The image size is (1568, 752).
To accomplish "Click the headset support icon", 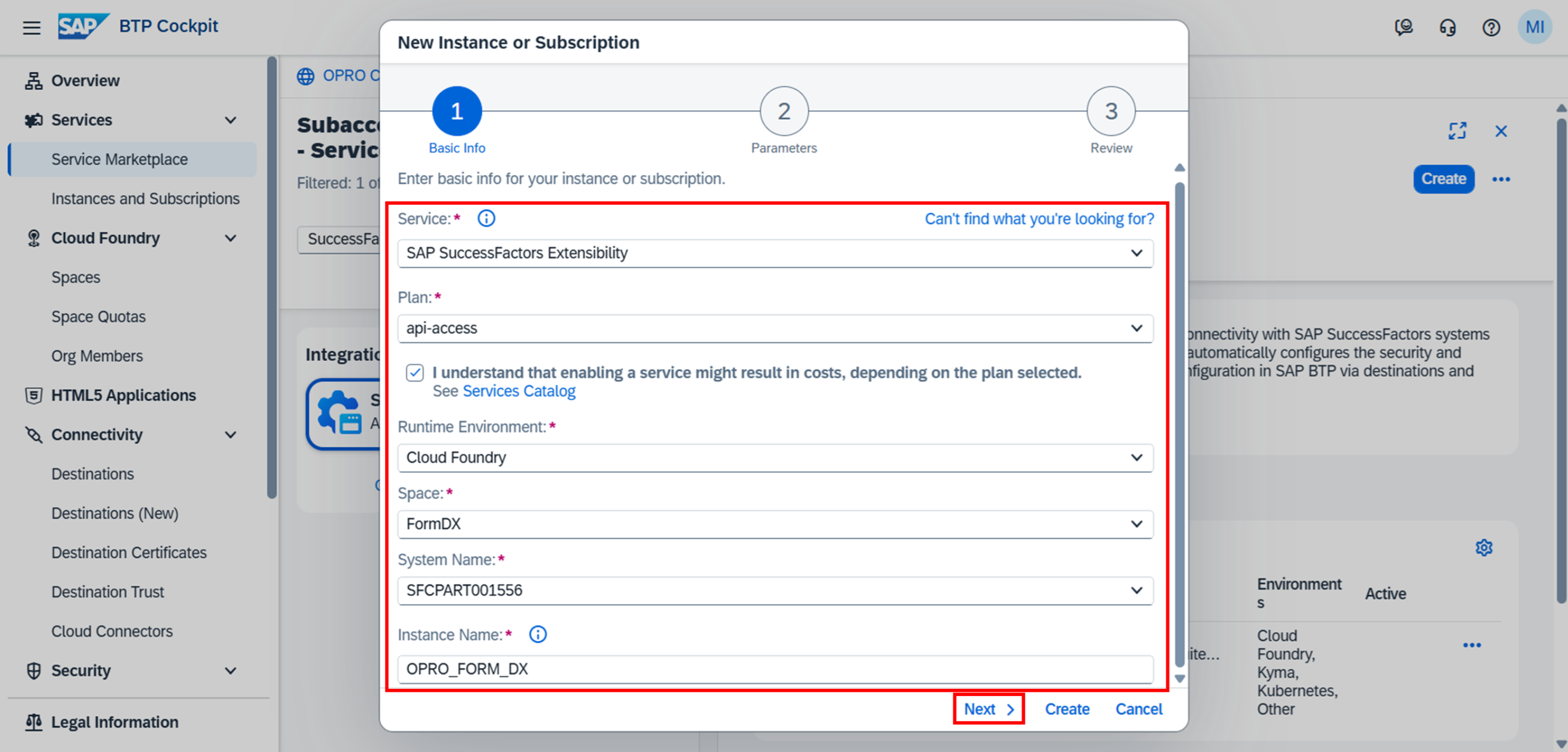I will tap(1447, 27).
